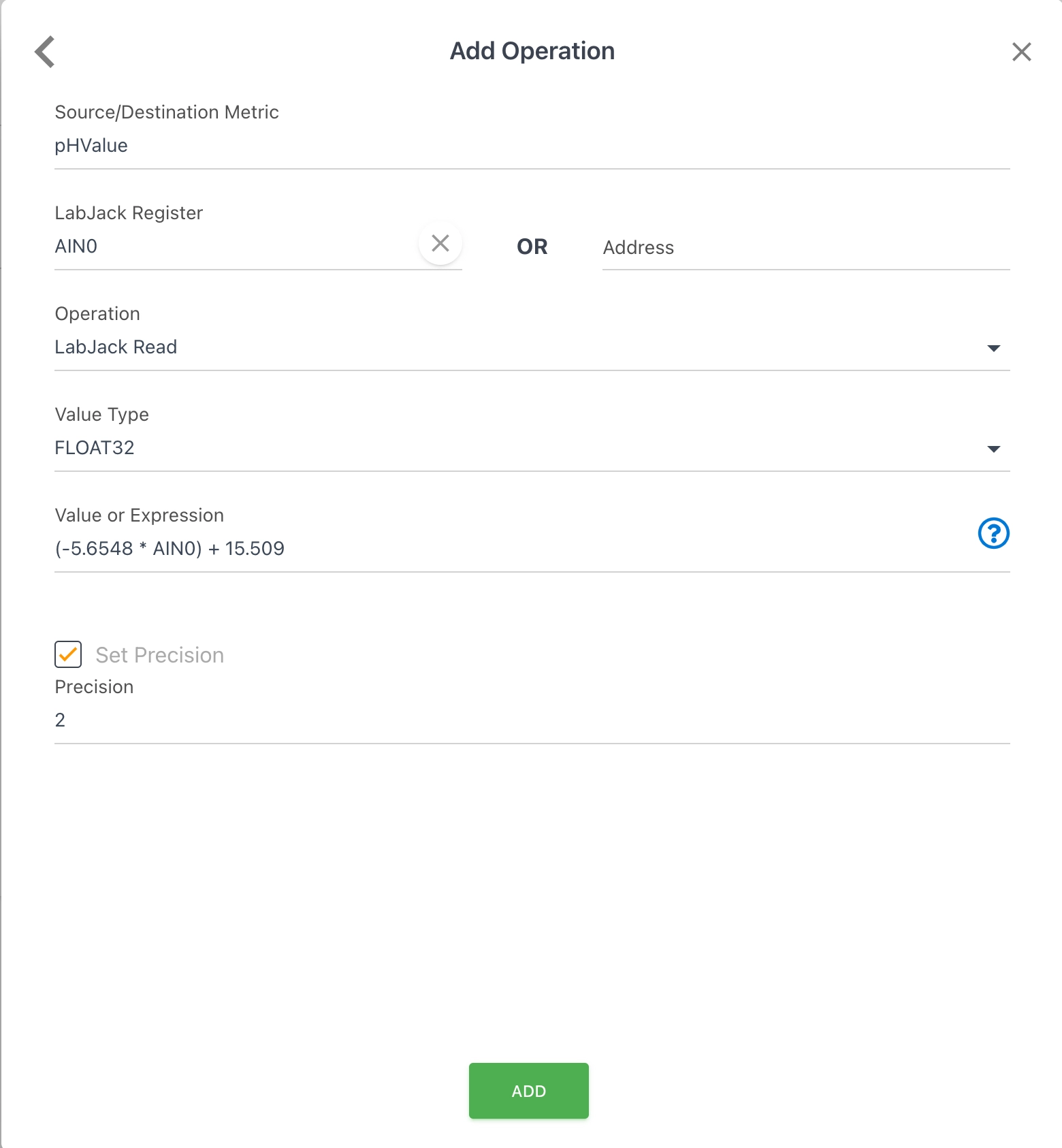The image size is (1062, 1148).
Task: Click the OR separator text
Action: tap(532, 246)
